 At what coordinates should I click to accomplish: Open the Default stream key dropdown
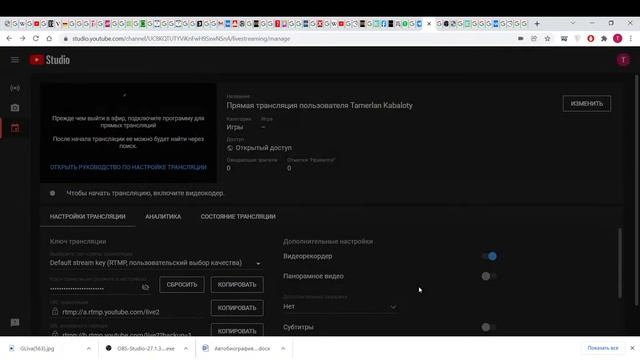(155, 263)
